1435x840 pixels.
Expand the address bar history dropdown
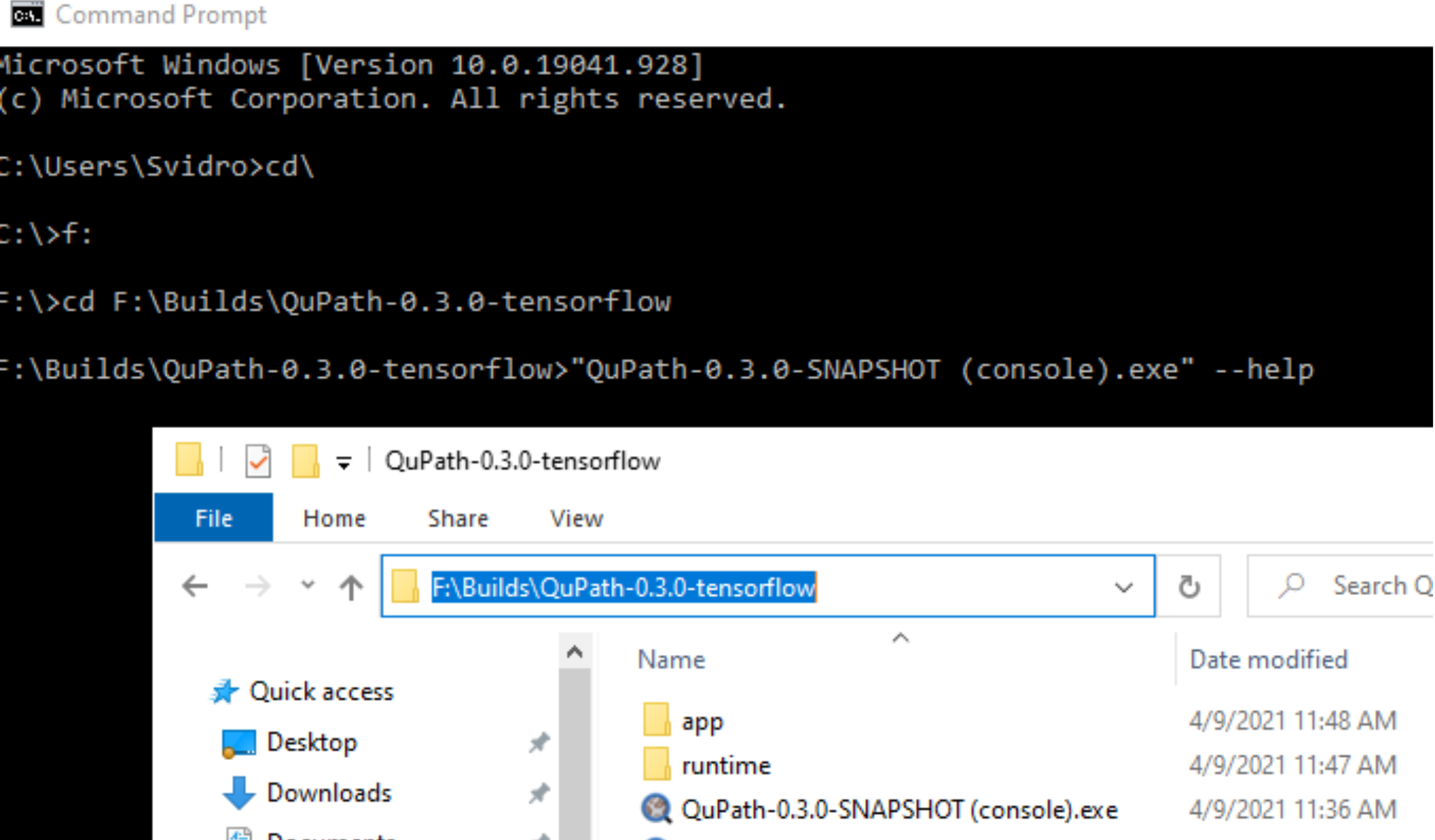click(x=1123, y=587)
